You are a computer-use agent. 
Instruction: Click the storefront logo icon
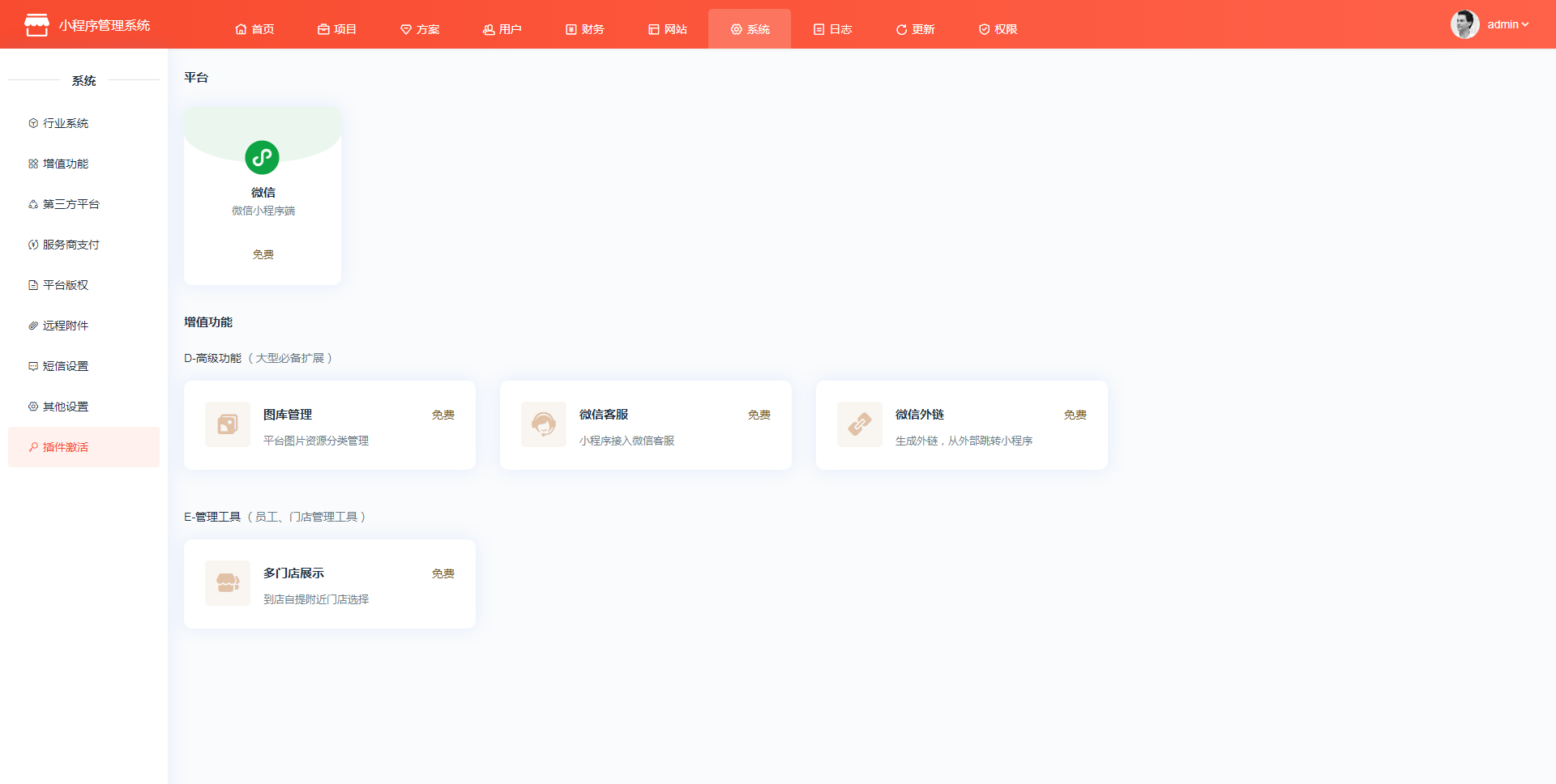pos(36,25)
